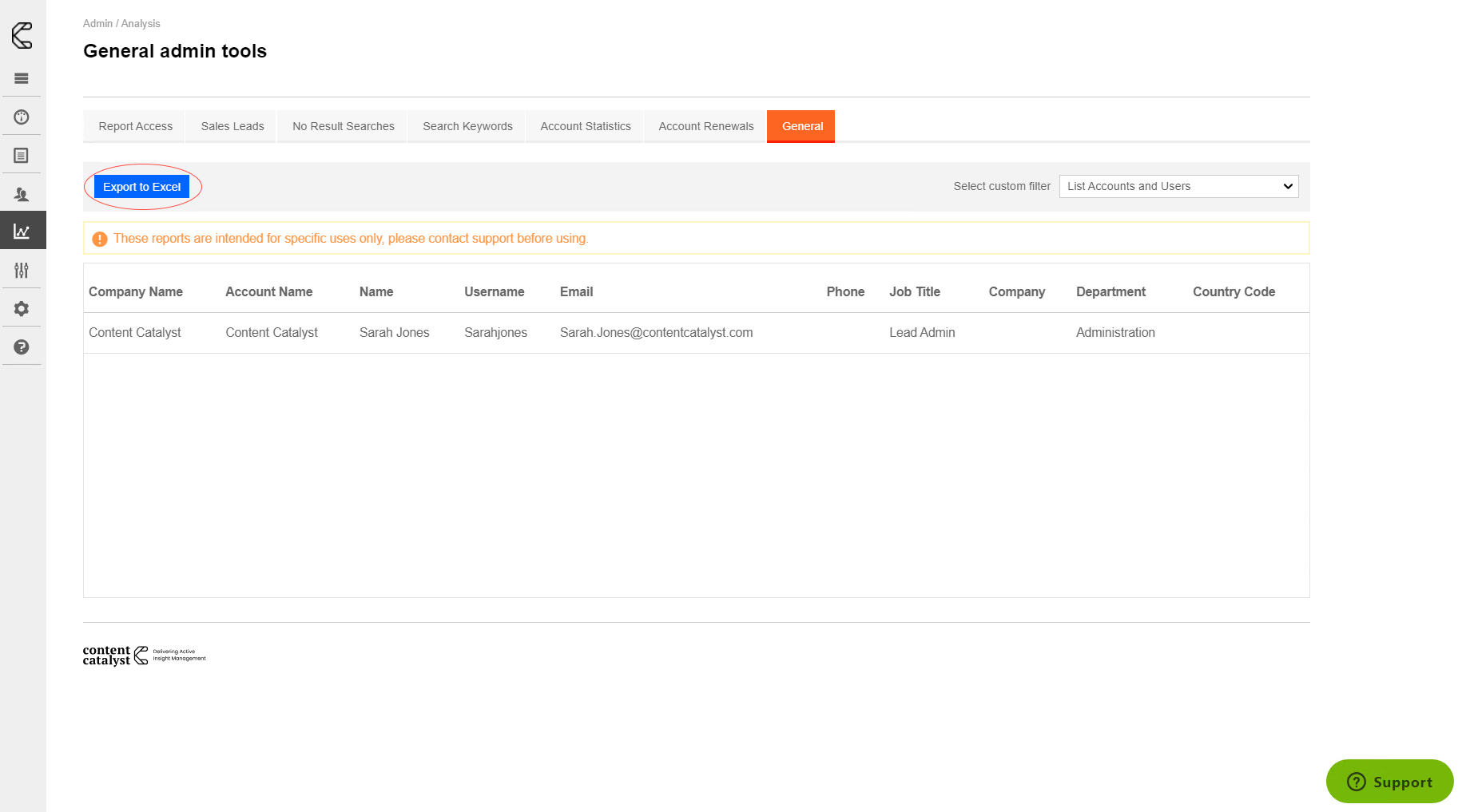Open the dashboard gauge icon

[x=22, y=117]
